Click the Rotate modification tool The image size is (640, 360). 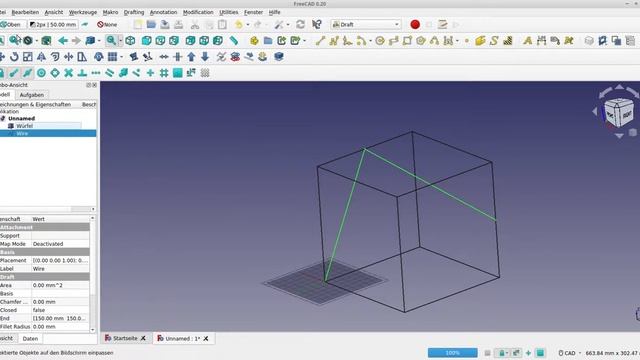(14, 57)
